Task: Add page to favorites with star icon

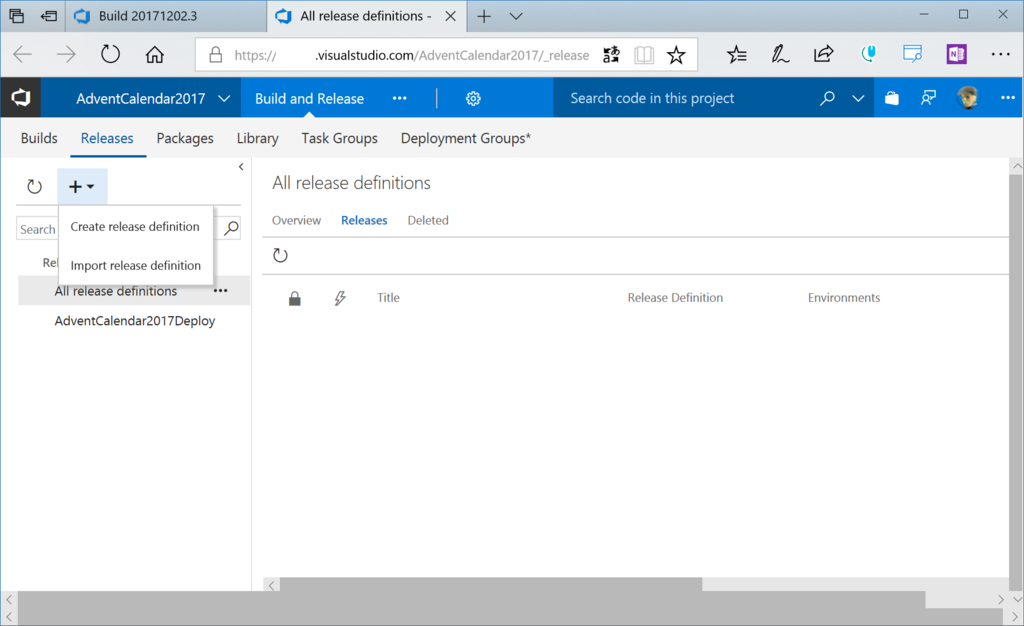Action: pyautogui.click(x=676, y=55)
